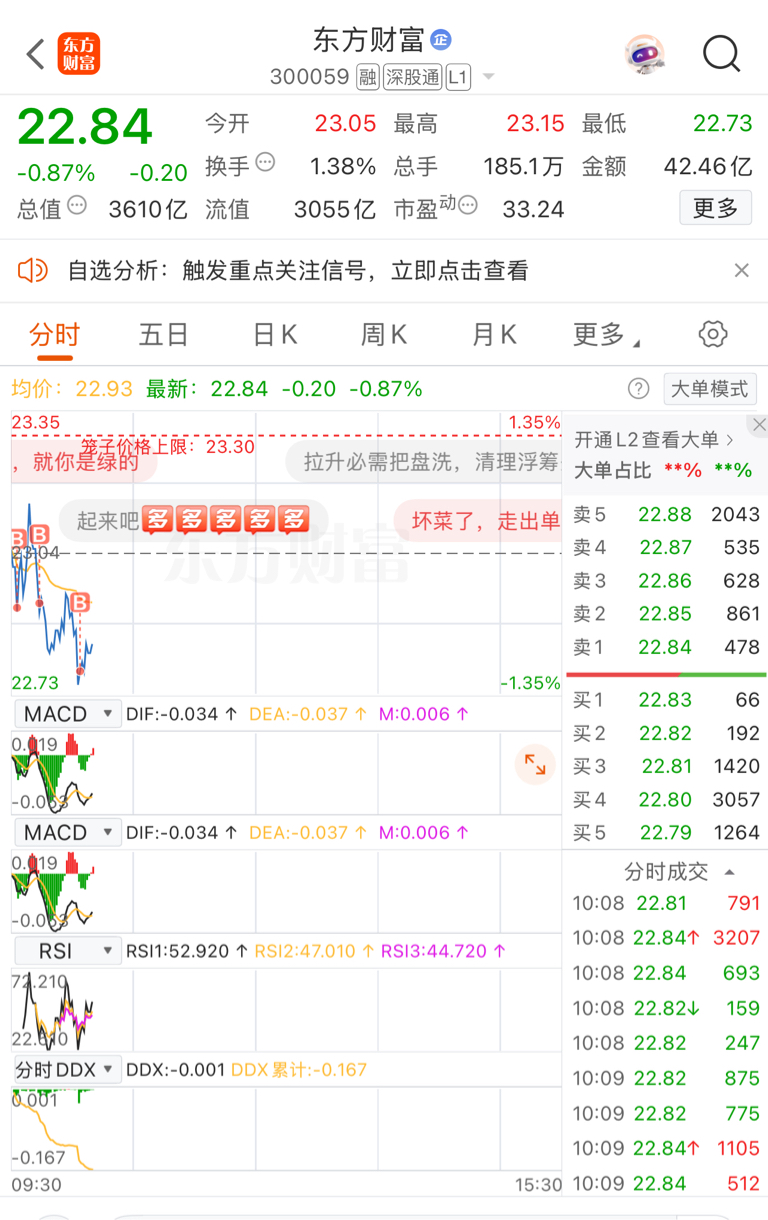The height and width of the screenshot is (1220, 768).
Task: Expand the stock code dropdown arrow
Action: point(488,77)
